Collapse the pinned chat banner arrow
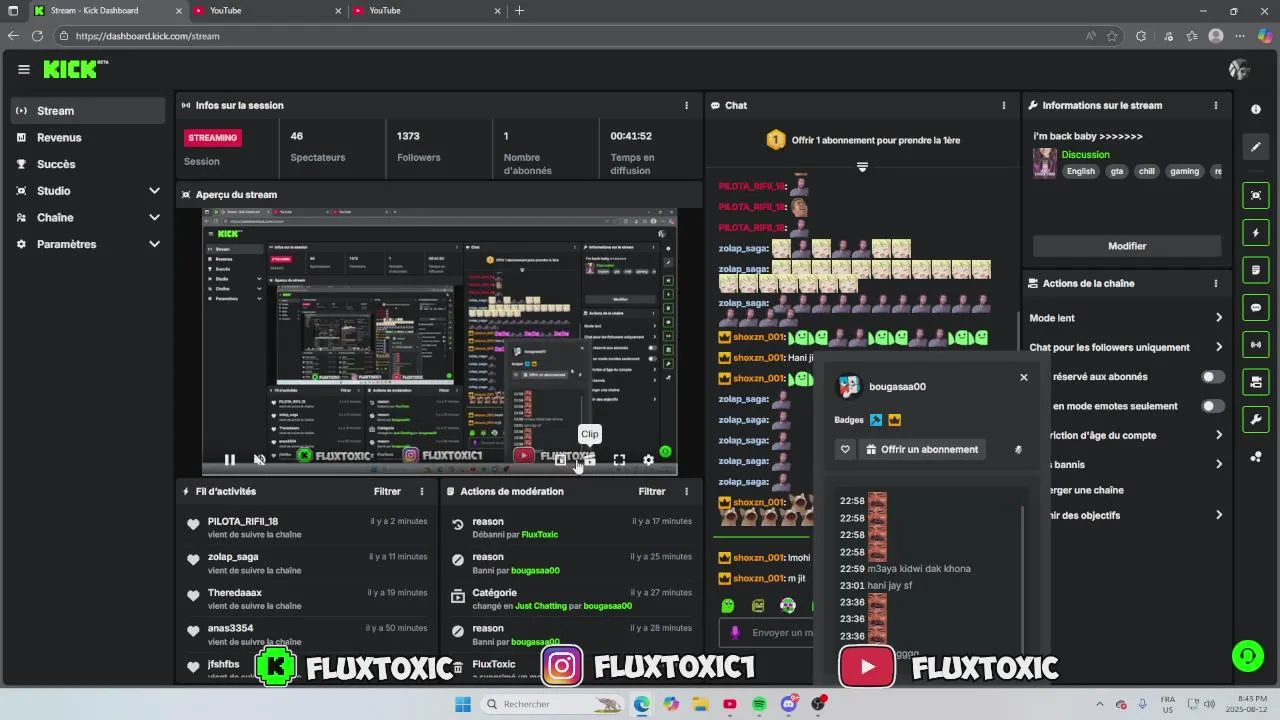 tap(862, 167)
